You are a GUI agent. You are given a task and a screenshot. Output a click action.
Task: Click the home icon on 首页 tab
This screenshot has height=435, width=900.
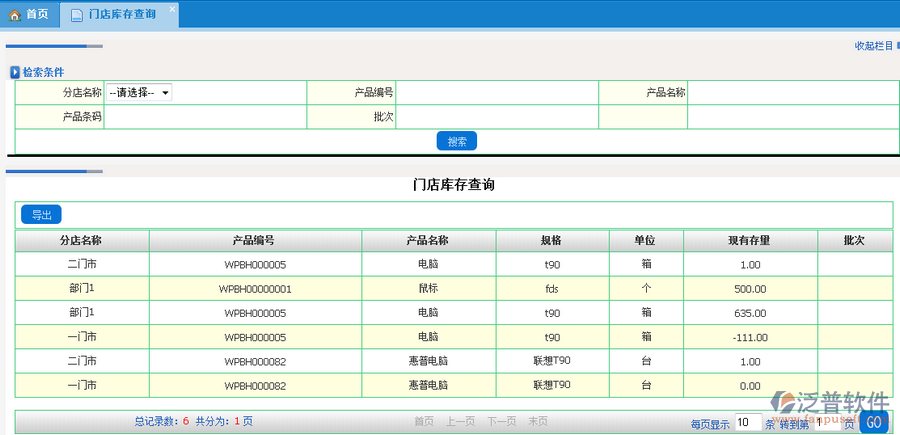(x=14, y=14)
